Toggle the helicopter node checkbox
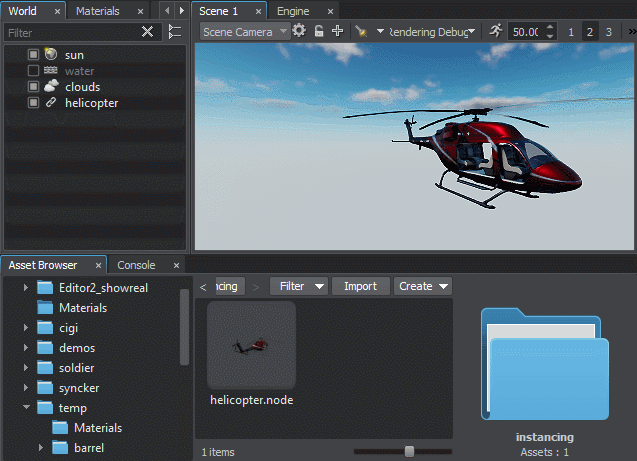 34,103
